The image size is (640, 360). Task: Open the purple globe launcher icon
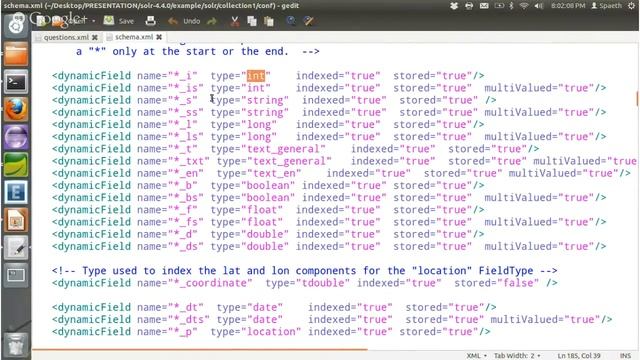[16, 137]
